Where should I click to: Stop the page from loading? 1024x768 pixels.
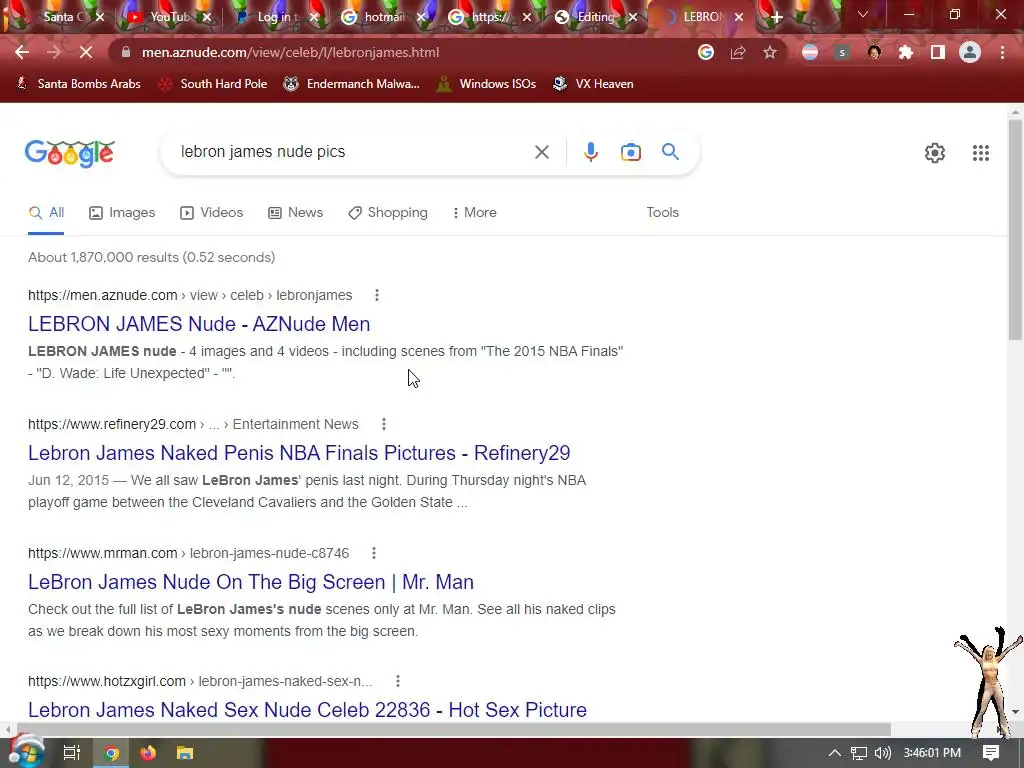click(x=86, y=52)
